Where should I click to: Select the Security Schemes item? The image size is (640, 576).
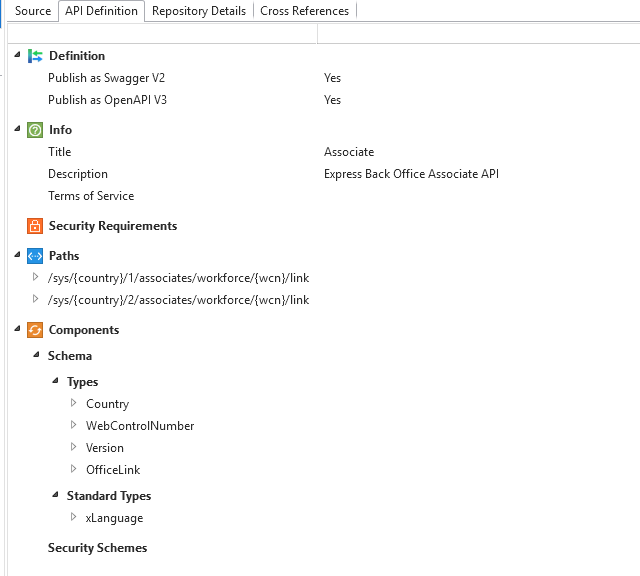tap(97, 548)
